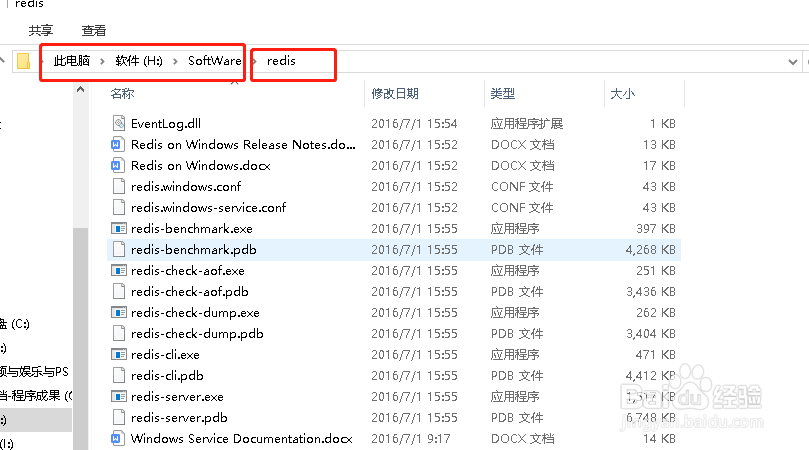Select the redis-benchmark.pdb file name
809x450 pixels.
193,250
